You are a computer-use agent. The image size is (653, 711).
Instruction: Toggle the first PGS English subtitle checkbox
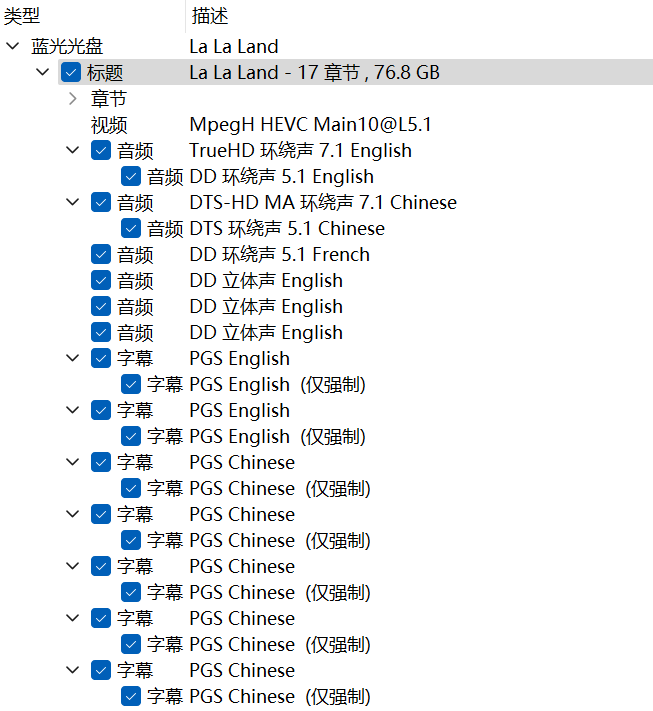101,358
